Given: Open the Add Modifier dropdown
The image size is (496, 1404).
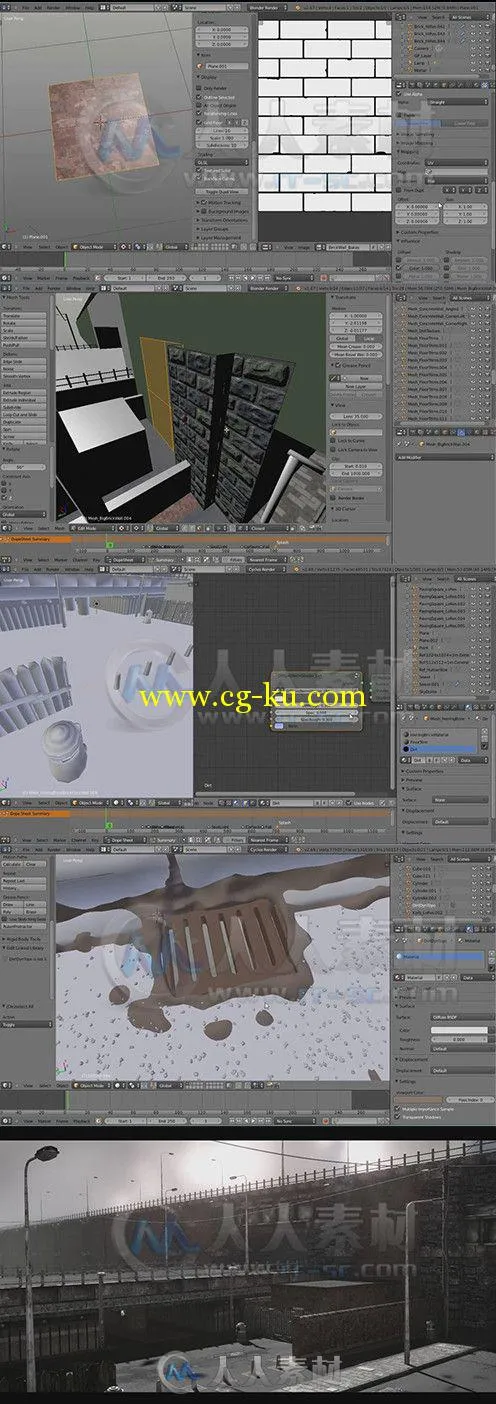Looking at the screenshot, I should pyautogui.click(x=445, y=457).
